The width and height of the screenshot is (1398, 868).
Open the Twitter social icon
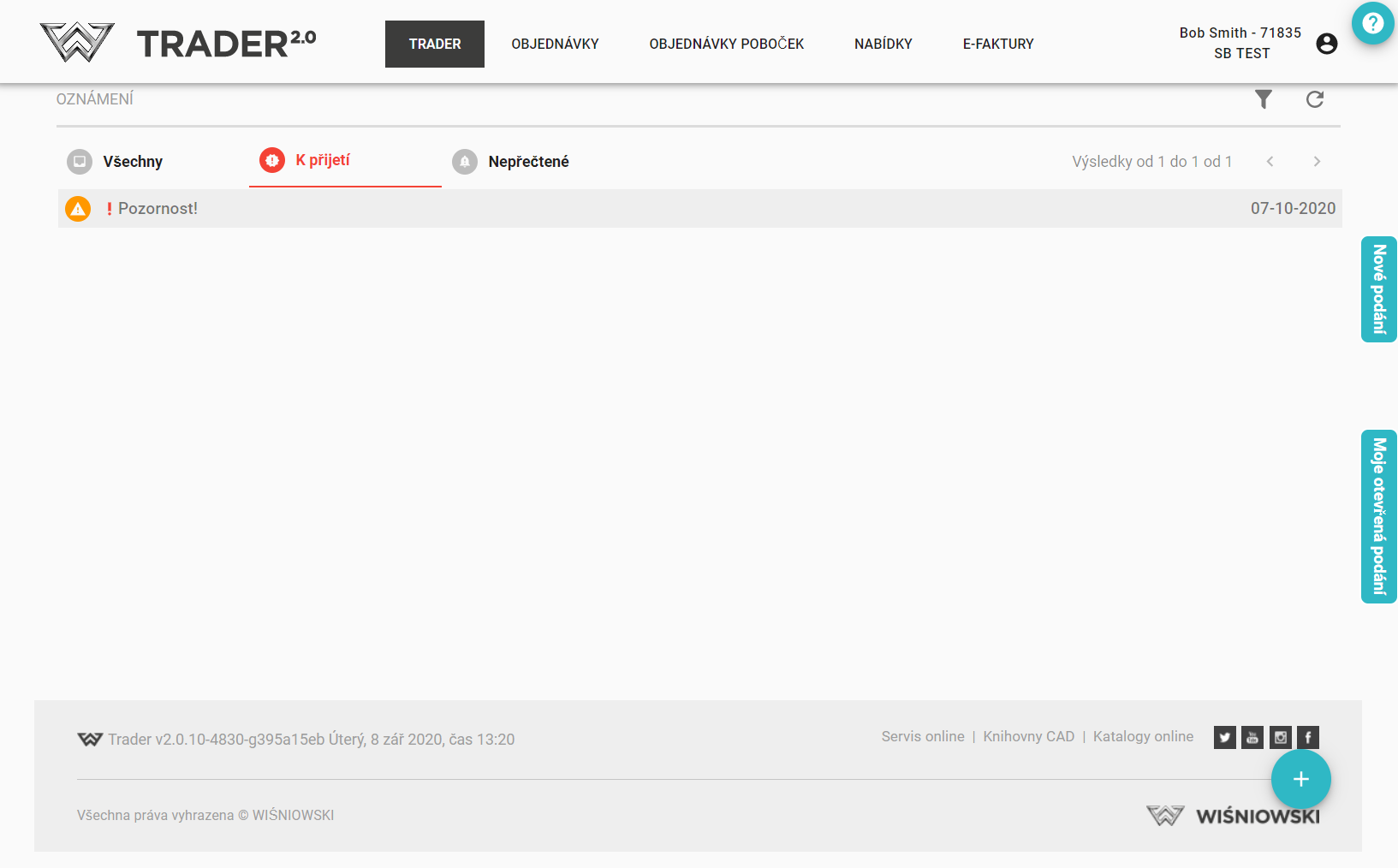click(x=1224, y=737)
